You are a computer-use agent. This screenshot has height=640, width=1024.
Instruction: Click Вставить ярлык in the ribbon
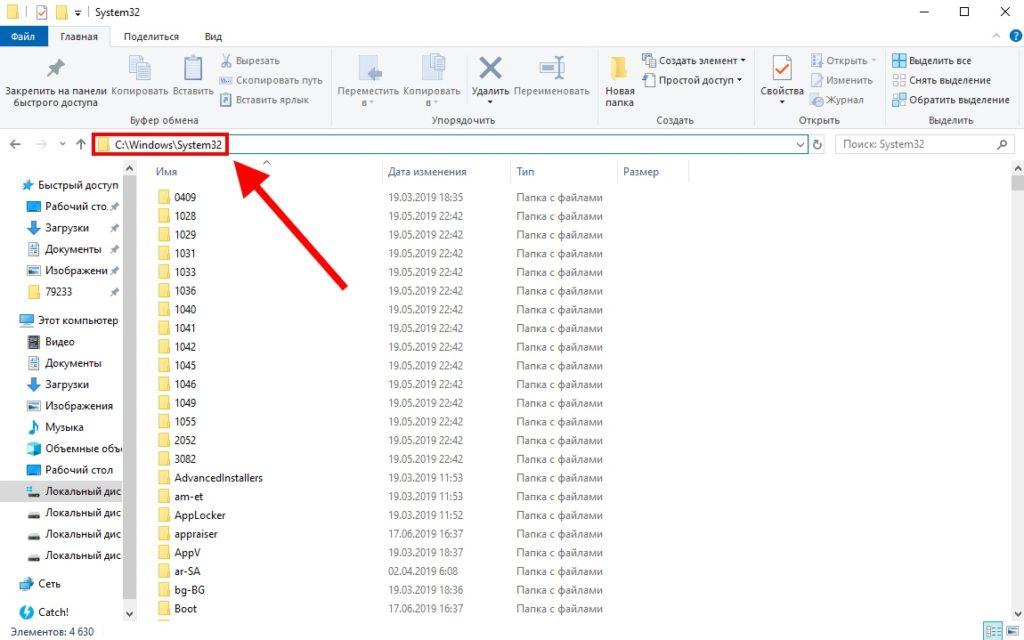tap(264, 100)
